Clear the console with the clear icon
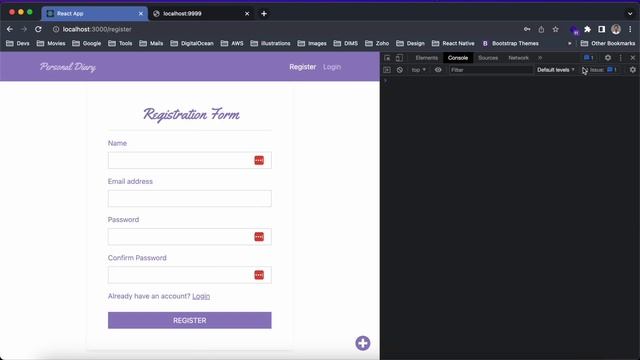 400,70
